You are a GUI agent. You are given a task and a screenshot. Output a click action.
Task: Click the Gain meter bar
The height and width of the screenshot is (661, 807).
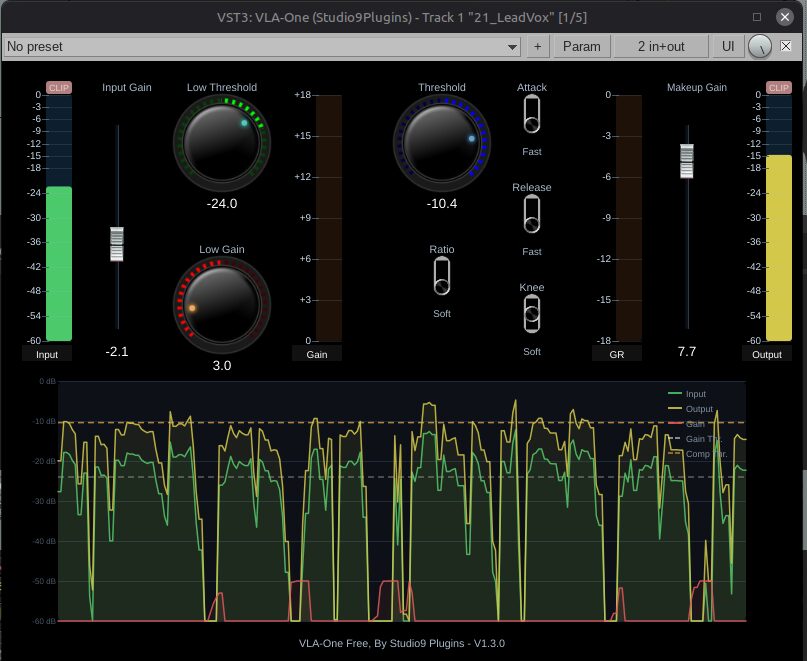329,218
